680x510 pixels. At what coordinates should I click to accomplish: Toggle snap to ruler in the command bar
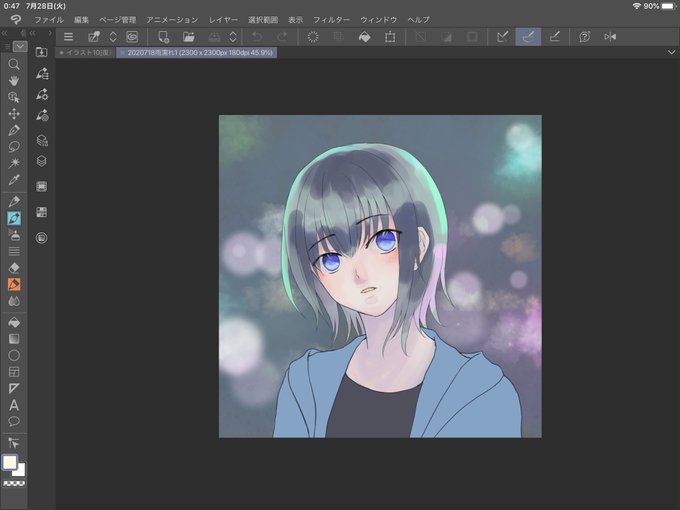point(503,37)
